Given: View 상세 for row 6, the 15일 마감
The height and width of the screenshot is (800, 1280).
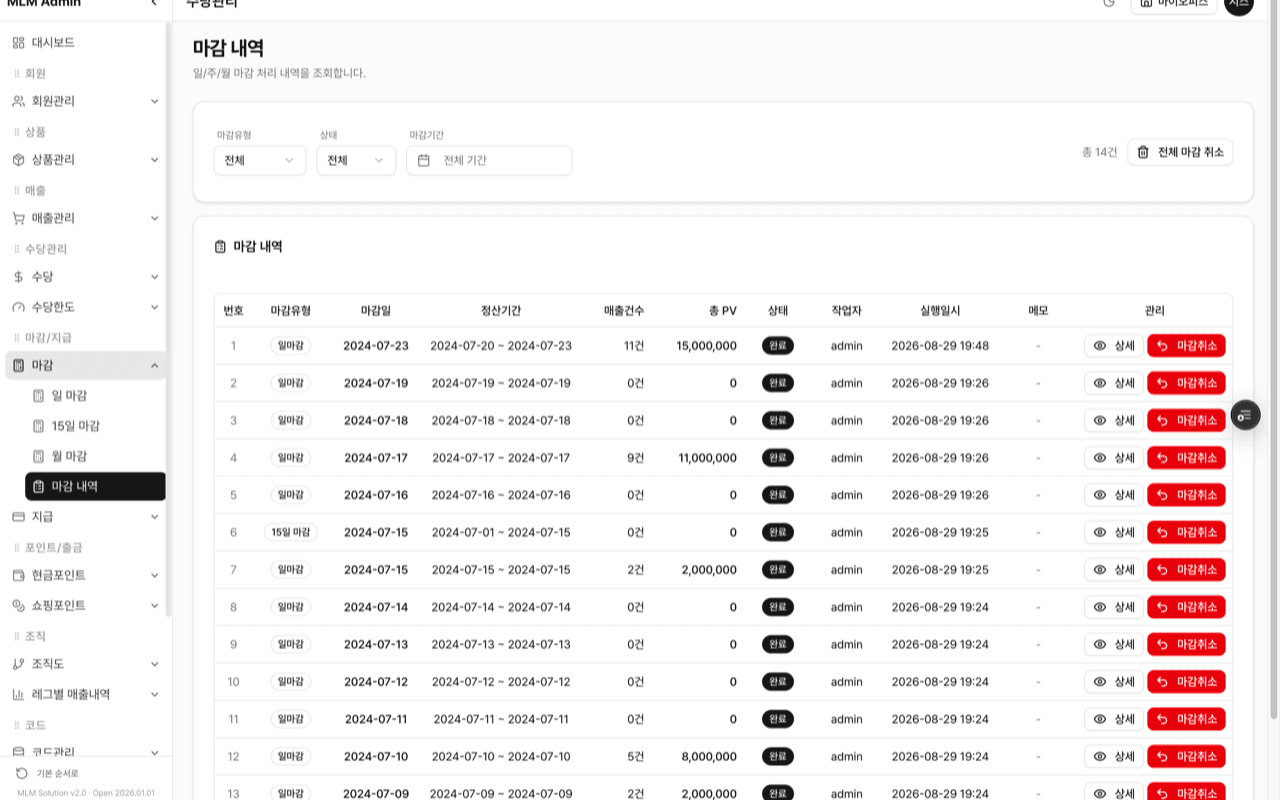Looking at the screenshot, I should (1114, 532).
